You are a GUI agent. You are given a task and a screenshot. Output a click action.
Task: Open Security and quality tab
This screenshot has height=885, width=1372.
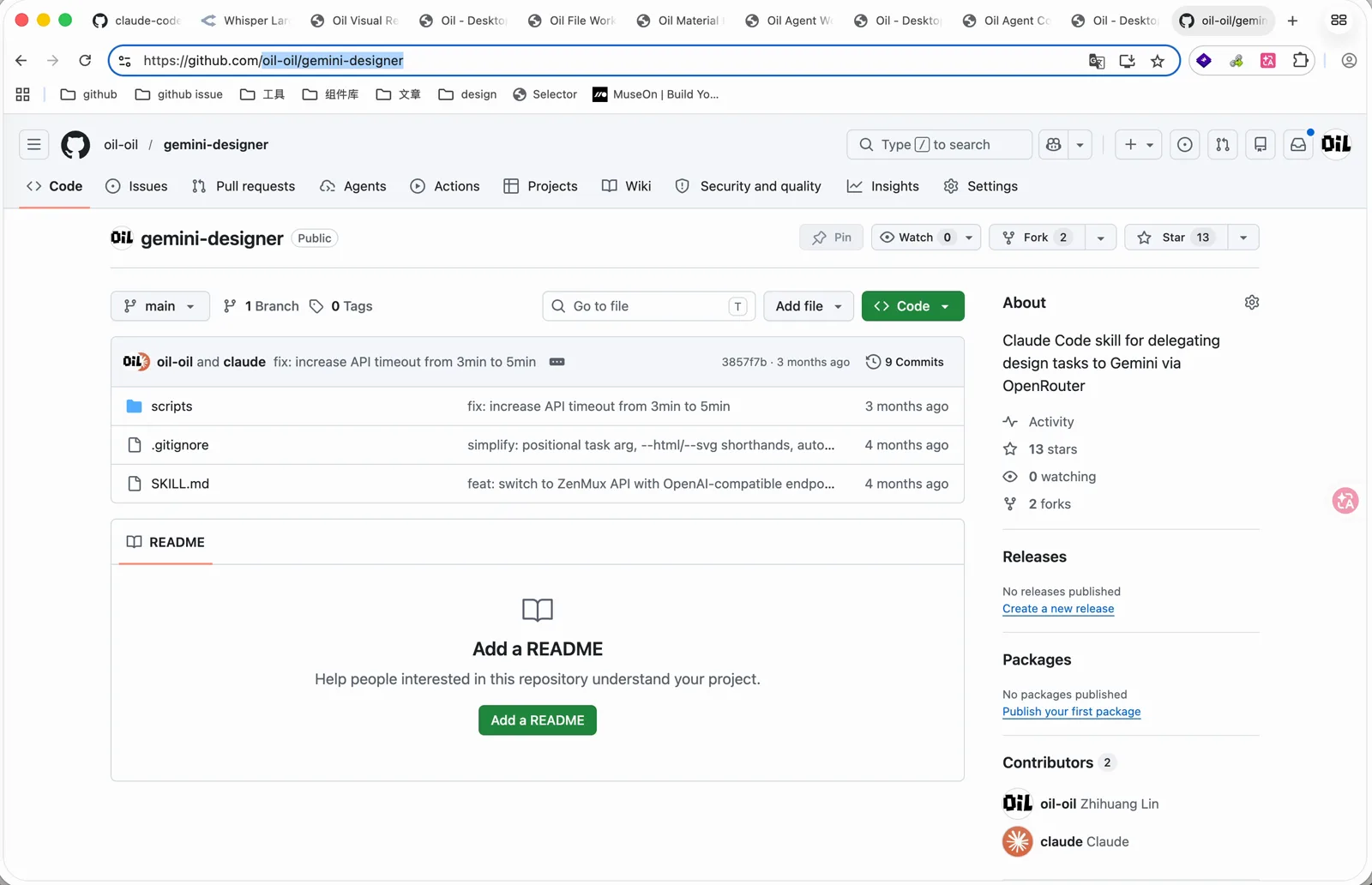coord(748,186)
